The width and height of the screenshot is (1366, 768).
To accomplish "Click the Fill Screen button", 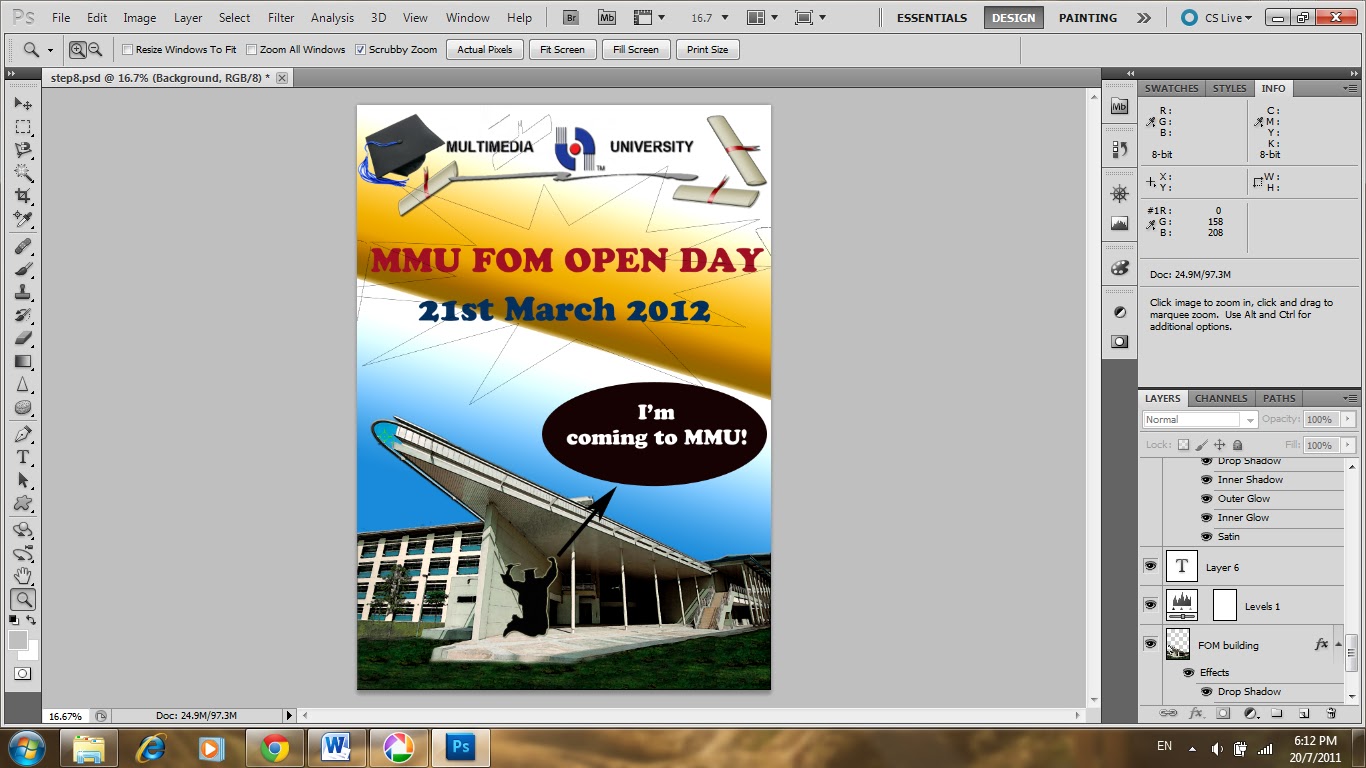I will (636, 49).
